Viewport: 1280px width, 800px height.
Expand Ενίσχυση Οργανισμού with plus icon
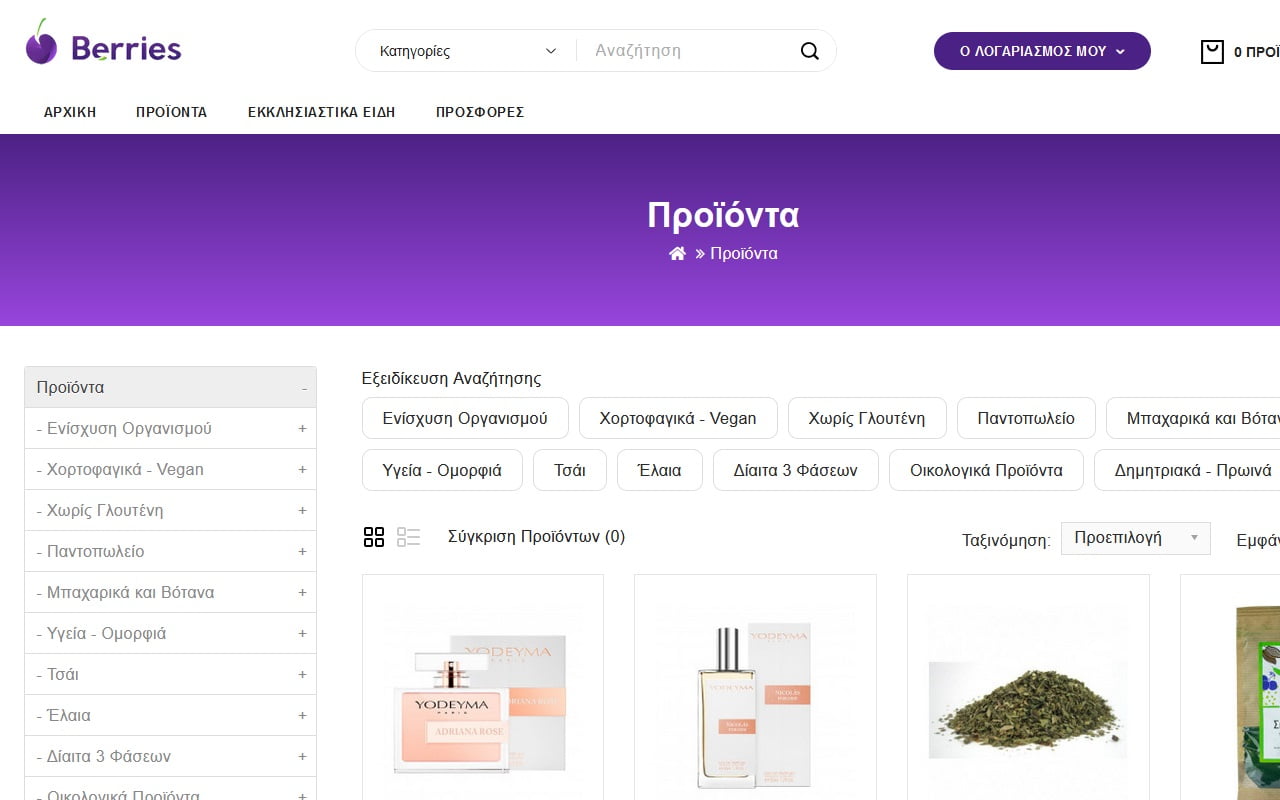[x=302, y=428]
